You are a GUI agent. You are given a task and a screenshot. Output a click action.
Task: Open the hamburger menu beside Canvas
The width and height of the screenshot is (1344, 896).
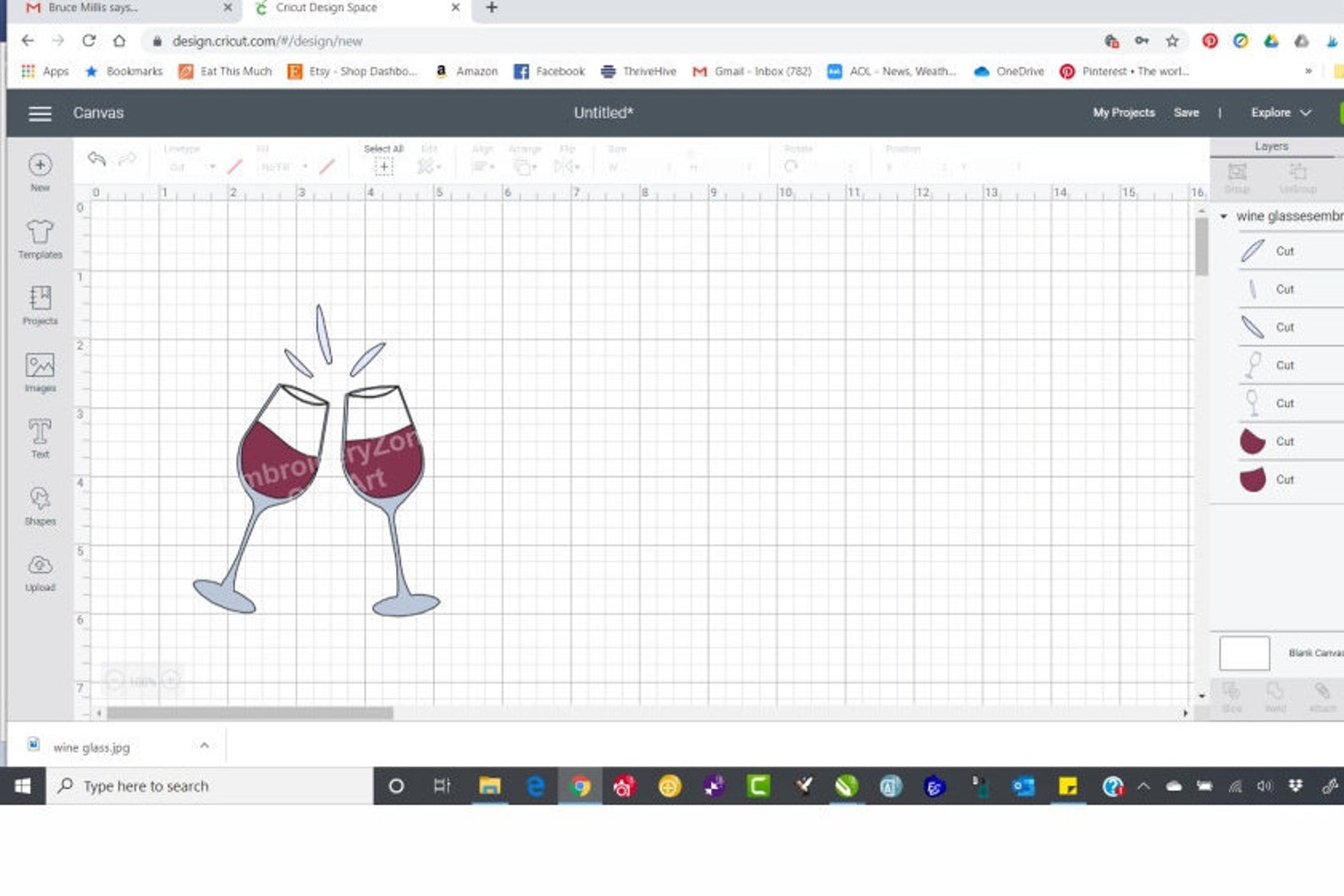[40, 113]
